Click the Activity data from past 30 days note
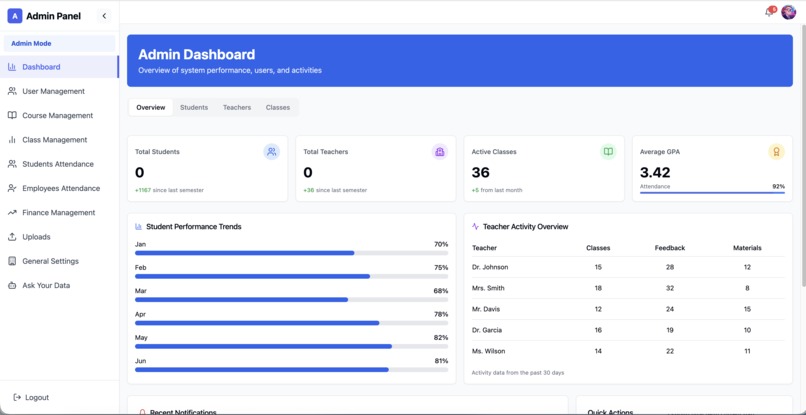Screen dimensions: 806x415 point(518,372)
